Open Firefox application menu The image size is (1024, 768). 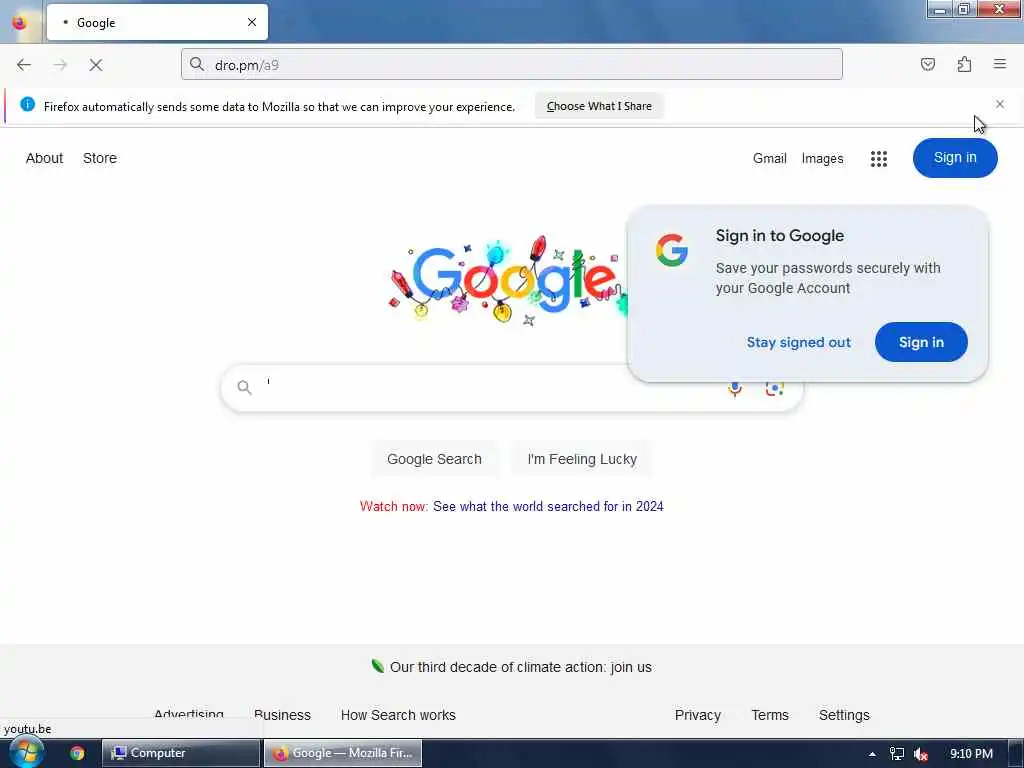[1000, 64]
